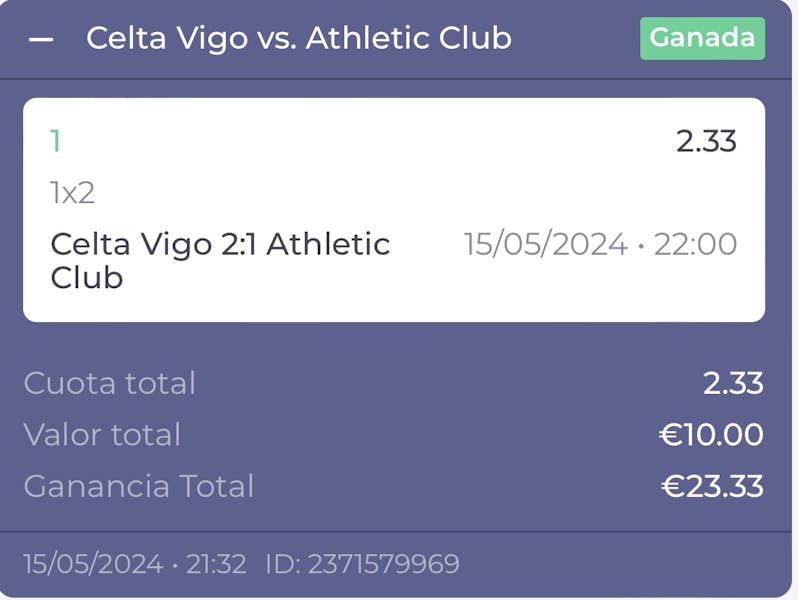Click the match date 15/05/2024 in the card
Screen dimensions: 798x600
coord(545,244)
